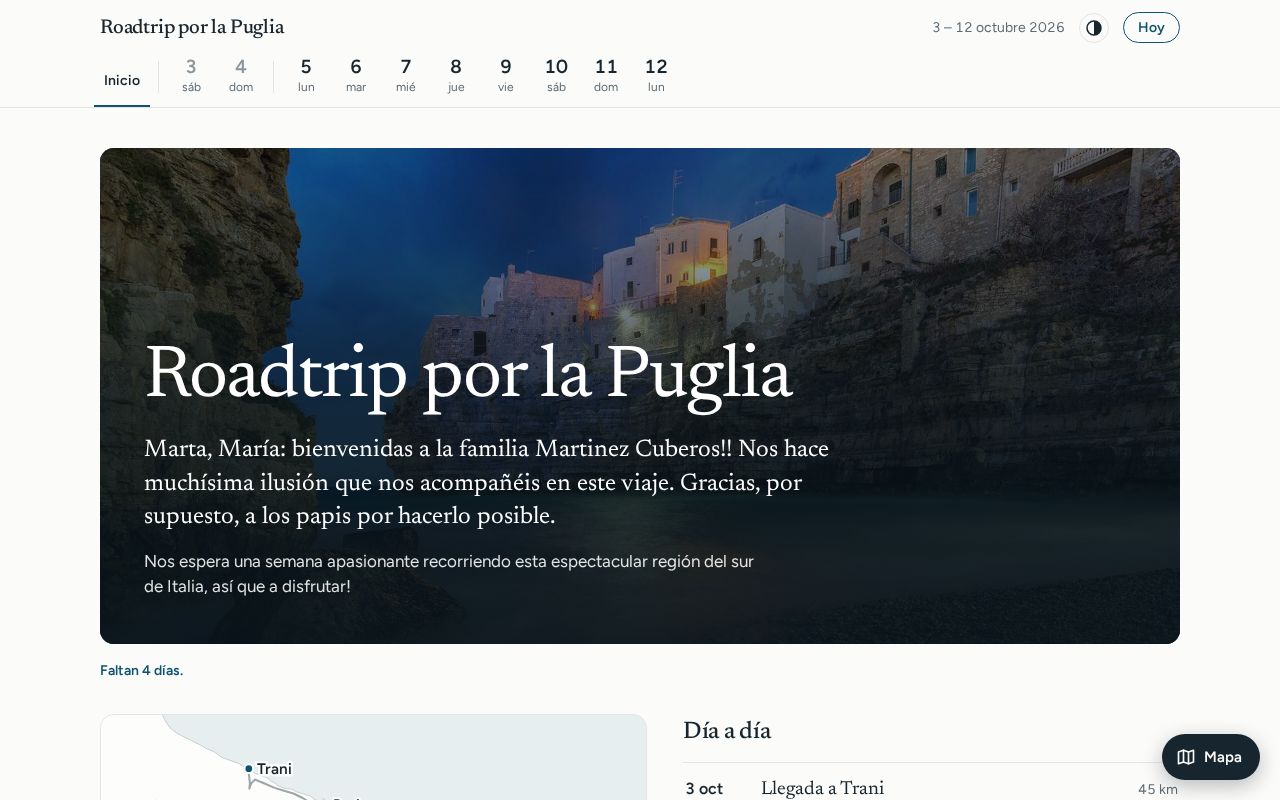This screenshot has width=1280, height=800.
Task: Click the '3 oct' date label
Action: tap(704, 789)
